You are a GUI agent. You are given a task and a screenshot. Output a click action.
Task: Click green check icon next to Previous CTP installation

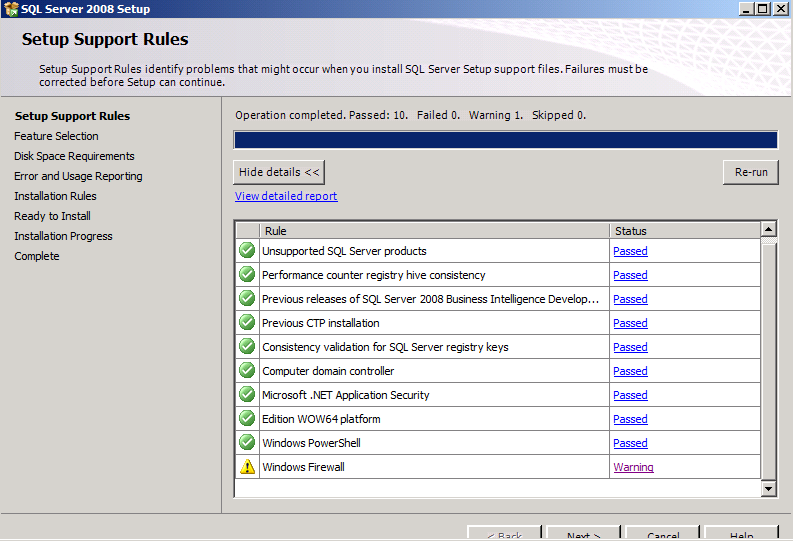point(247,323)
